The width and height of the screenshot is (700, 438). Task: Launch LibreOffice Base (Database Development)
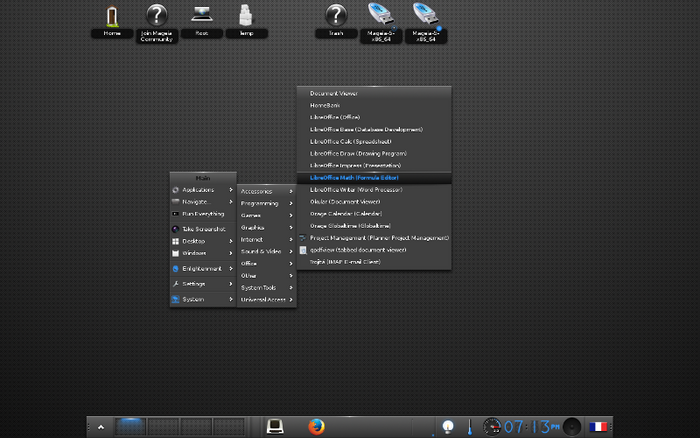pos(374,129)
